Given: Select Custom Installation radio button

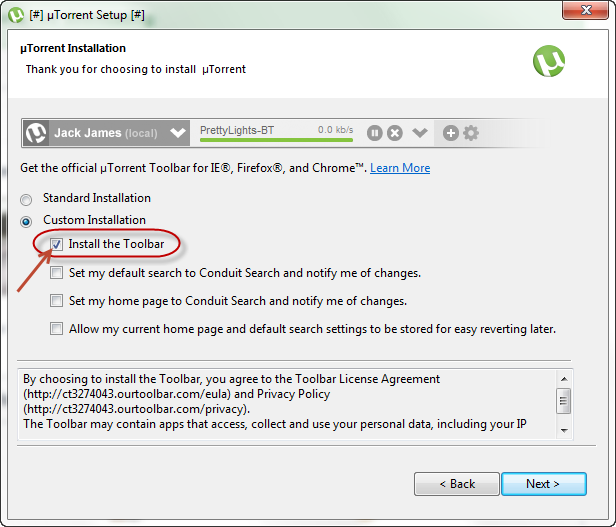Looking at the screenshot, I should pyautogui.click(x=26, y=222).
